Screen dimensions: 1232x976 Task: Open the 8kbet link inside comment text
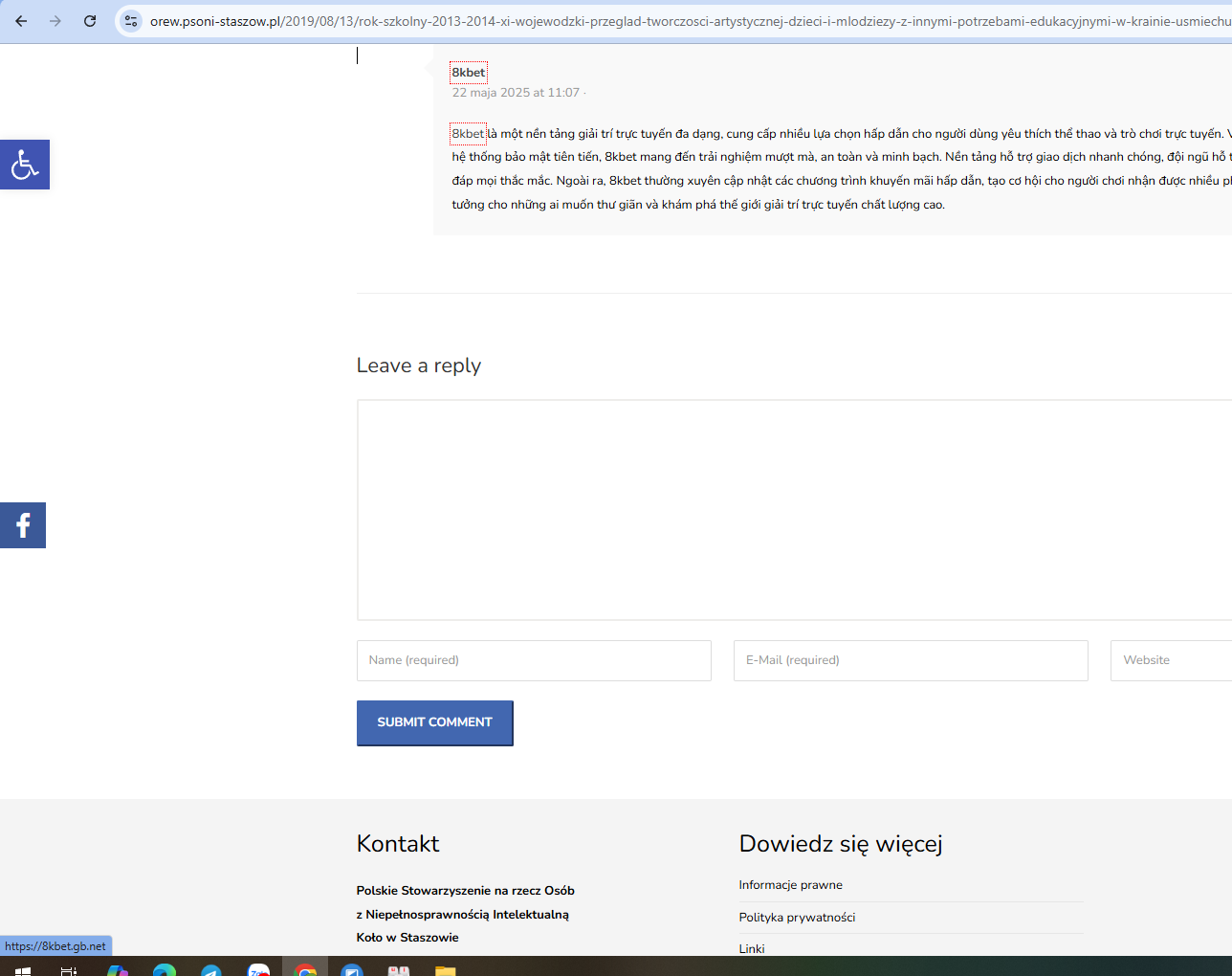[468, 134]
